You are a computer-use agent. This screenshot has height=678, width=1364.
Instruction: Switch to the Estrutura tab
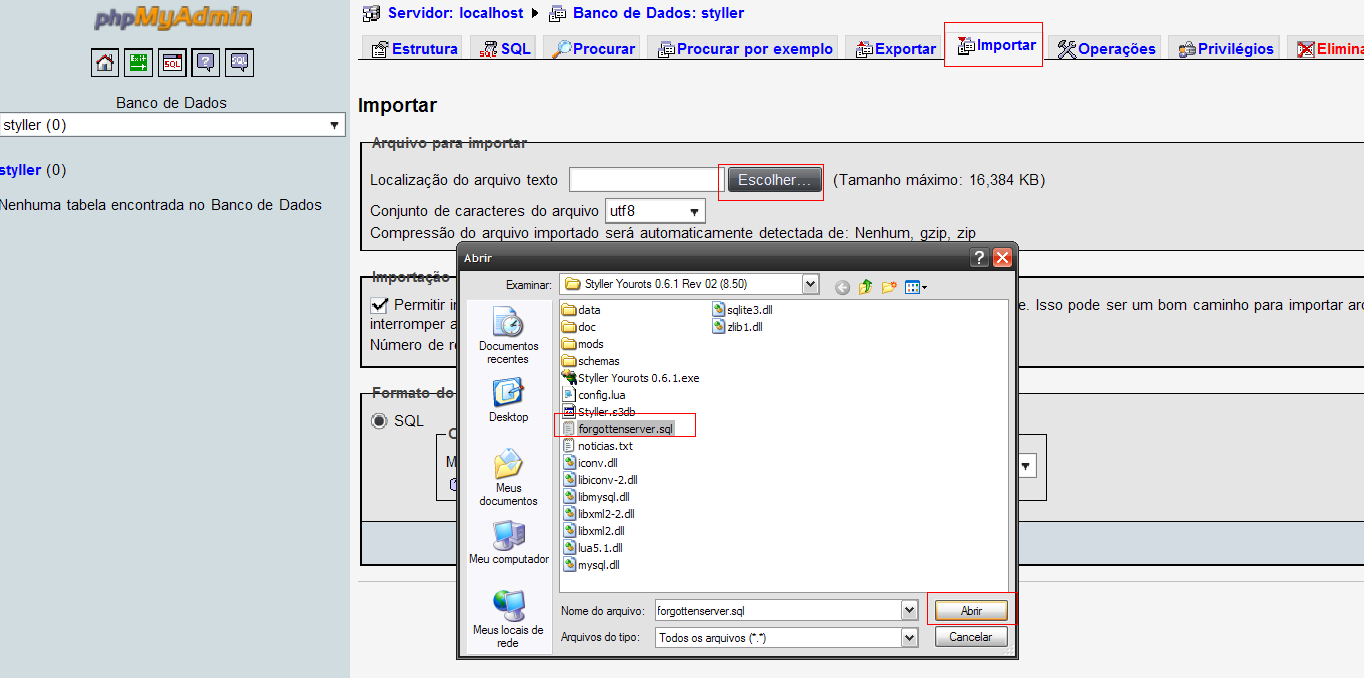414,48
